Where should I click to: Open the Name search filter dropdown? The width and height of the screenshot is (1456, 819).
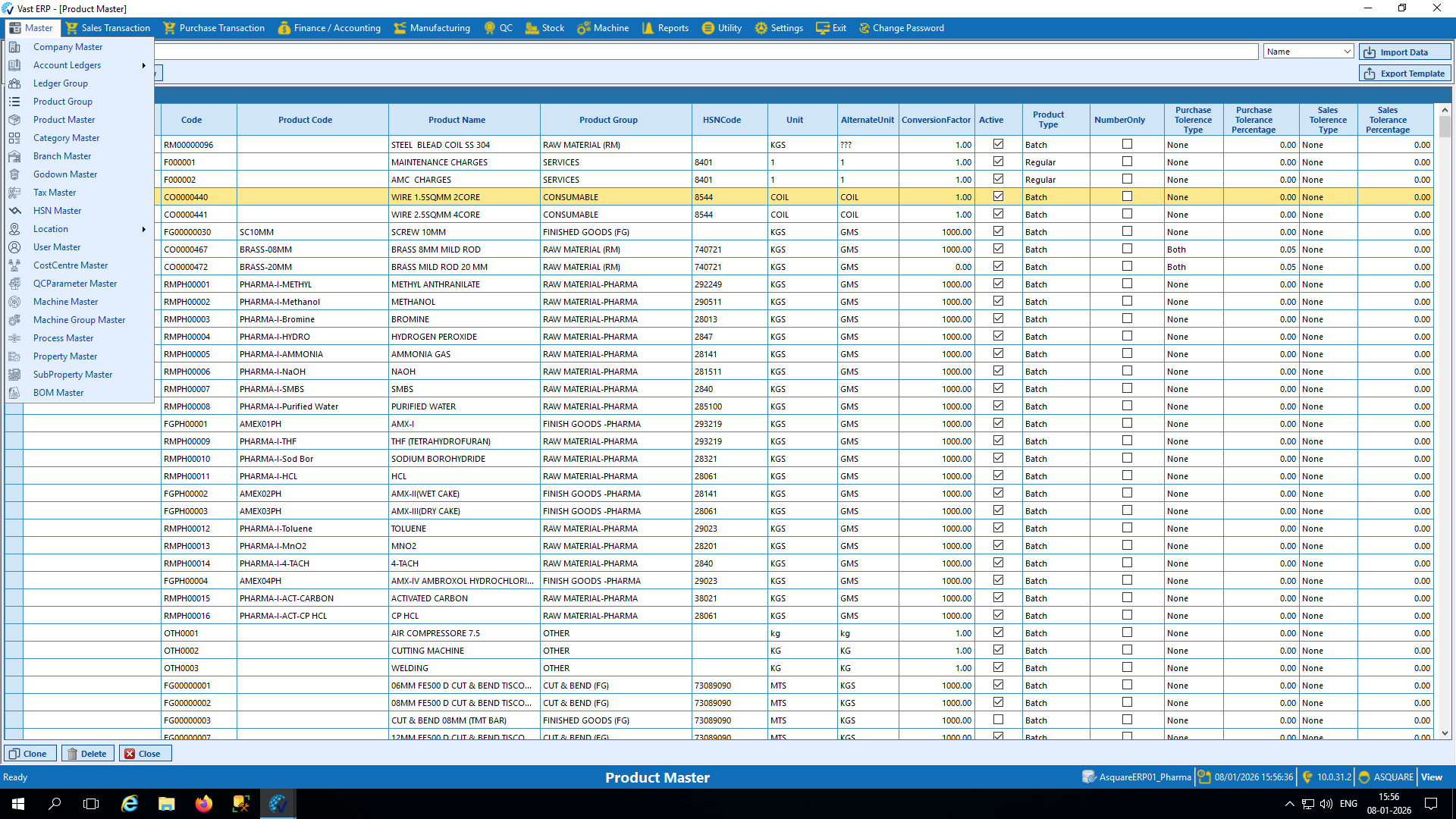(x=1347, y=52)
